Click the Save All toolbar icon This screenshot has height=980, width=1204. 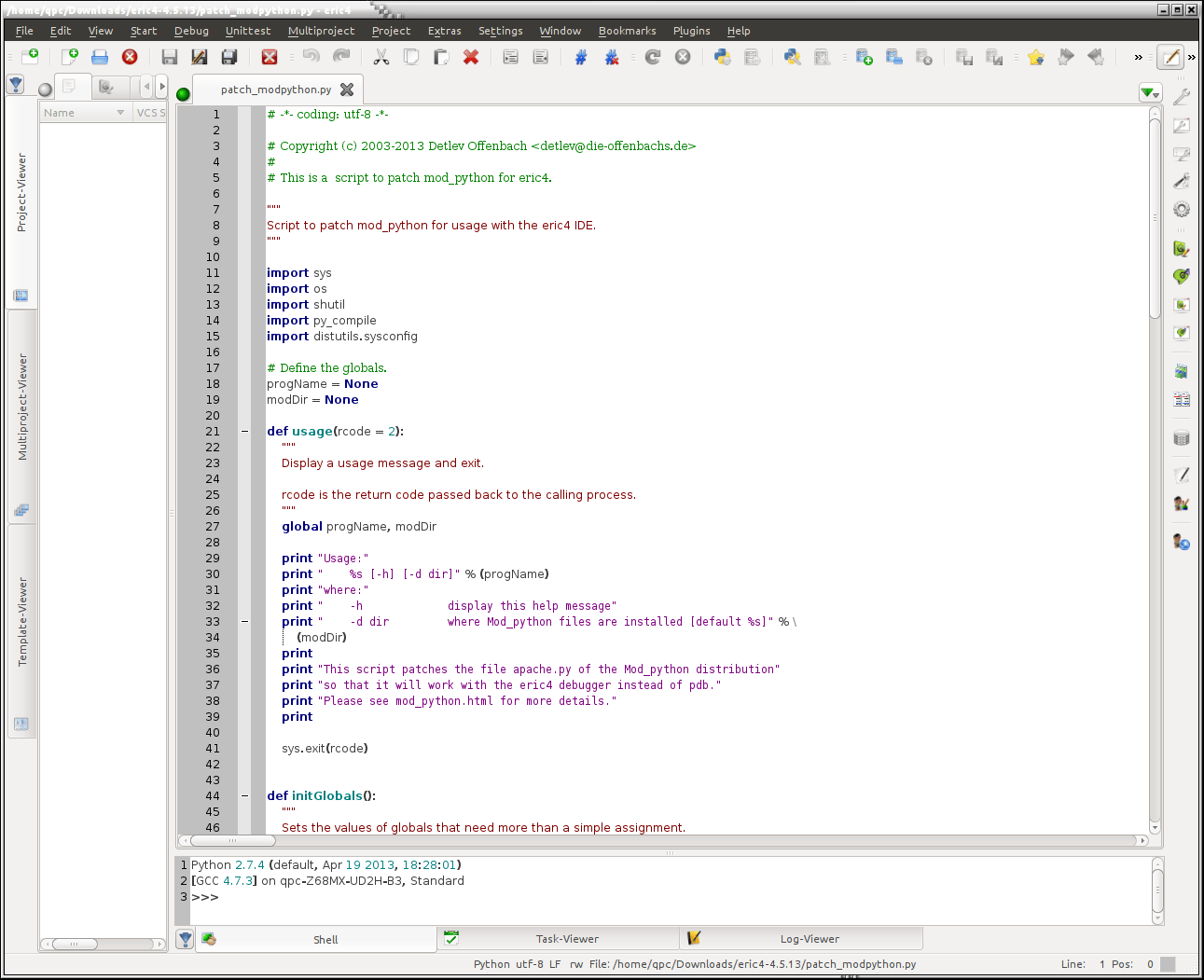tap(229, 57)
